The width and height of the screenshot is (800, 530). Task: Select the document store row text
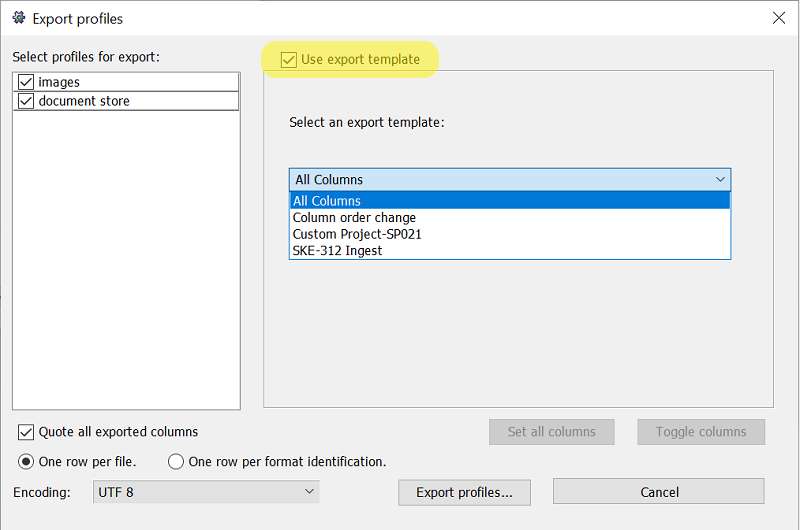coord(84,101)
